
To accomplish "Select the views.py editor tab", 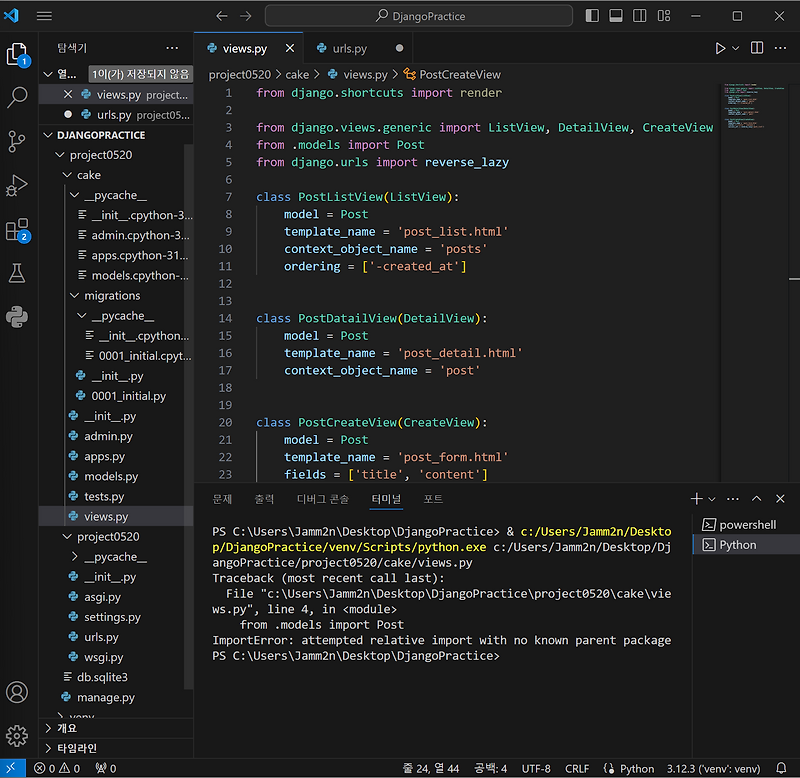I will click(x=248, y=48).
